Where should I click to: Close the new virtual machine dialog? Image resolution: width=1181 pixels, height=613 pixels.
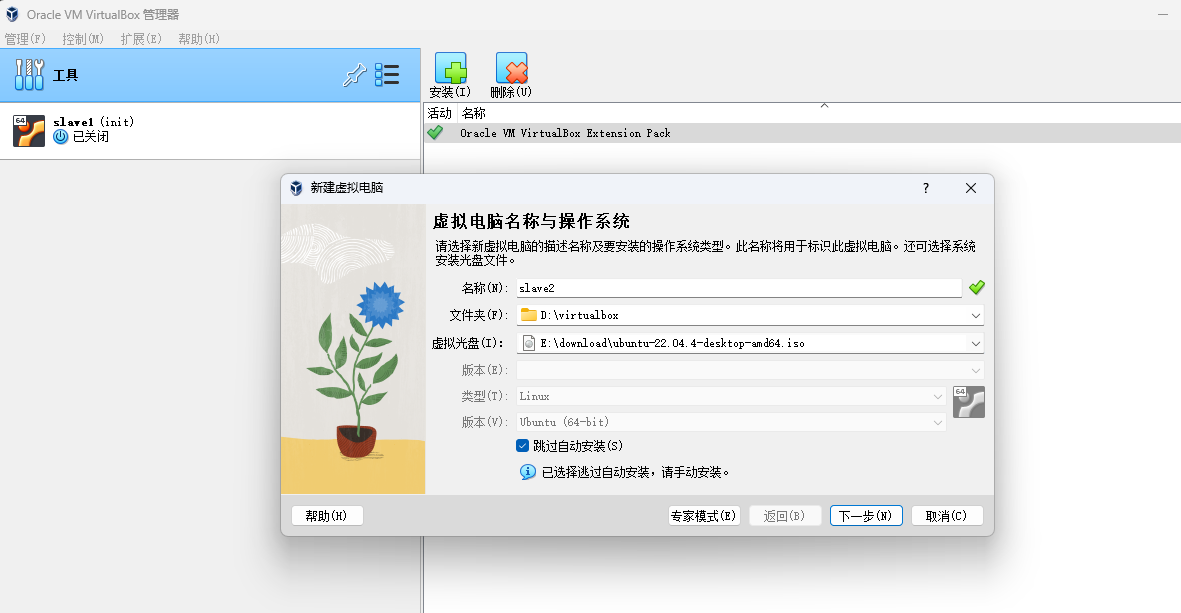[x=971, y=188]
